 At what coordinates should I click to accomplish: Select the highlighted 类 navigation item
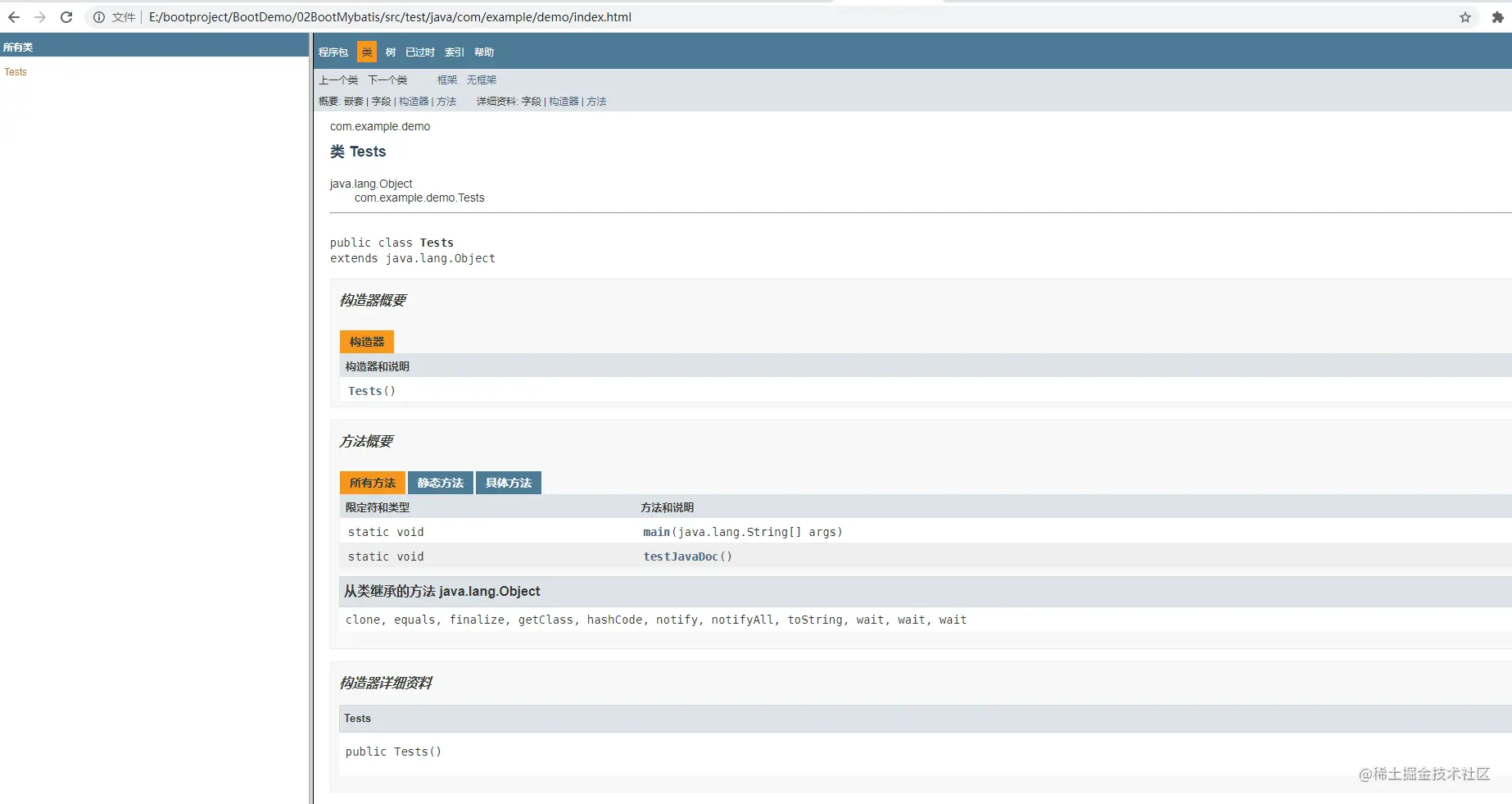click(x=367, y=52)
